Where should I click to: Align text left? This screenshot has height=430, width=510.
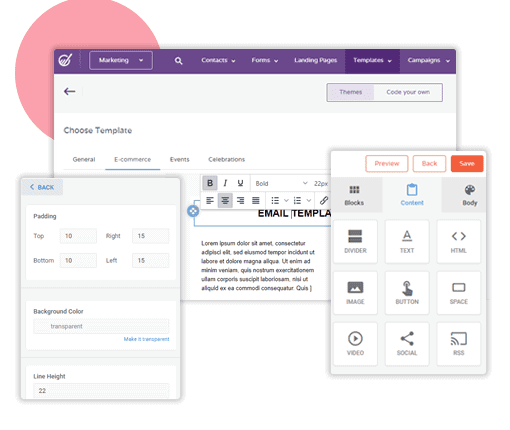tap(210, 200)
